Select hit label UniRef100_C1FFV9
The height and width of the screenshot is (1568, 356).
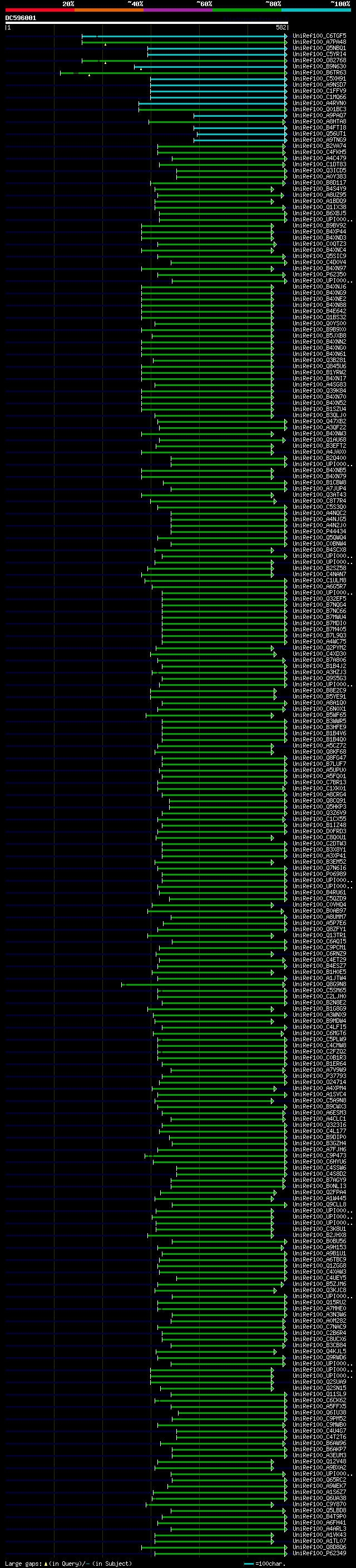click(x=319, y=91)
